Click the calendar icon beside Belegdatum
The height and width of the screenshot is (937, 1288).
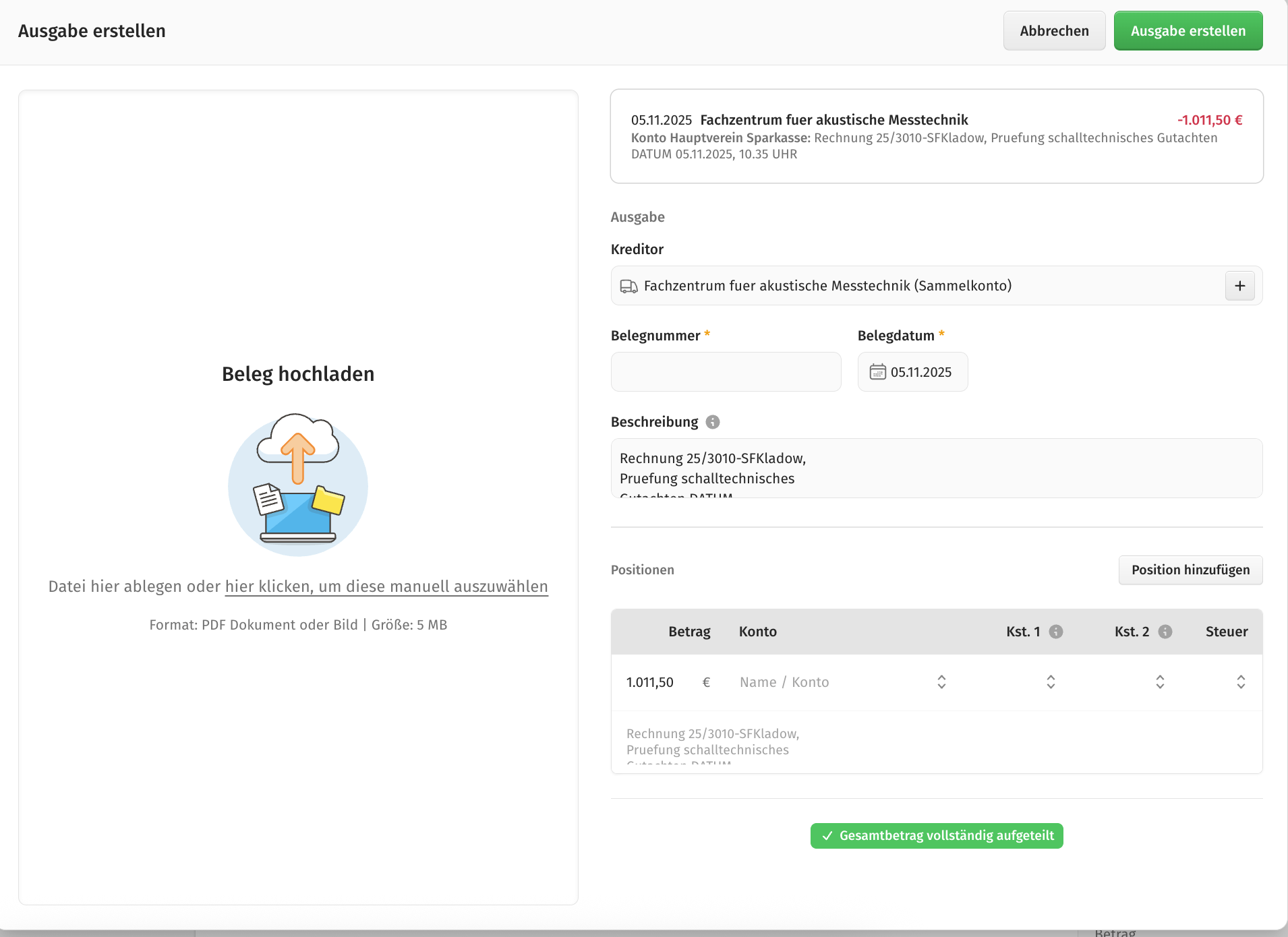coord(877,372)
